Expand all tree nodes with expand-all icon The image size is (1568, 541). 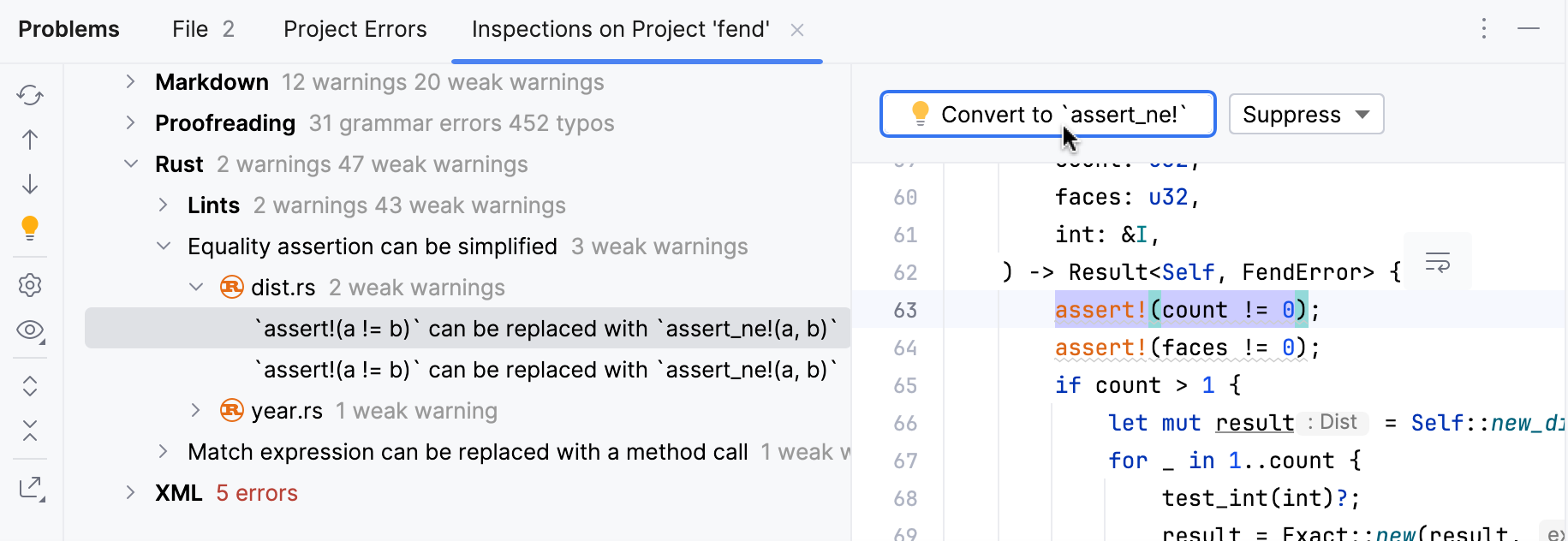30,387
